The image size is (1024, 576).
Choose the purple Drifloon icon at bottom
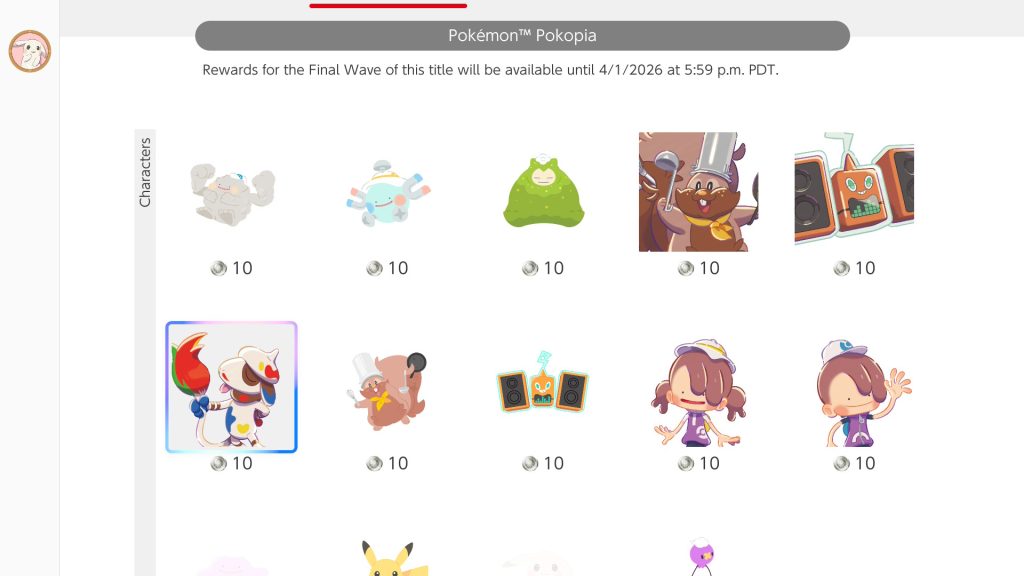[x=702, y=557]
